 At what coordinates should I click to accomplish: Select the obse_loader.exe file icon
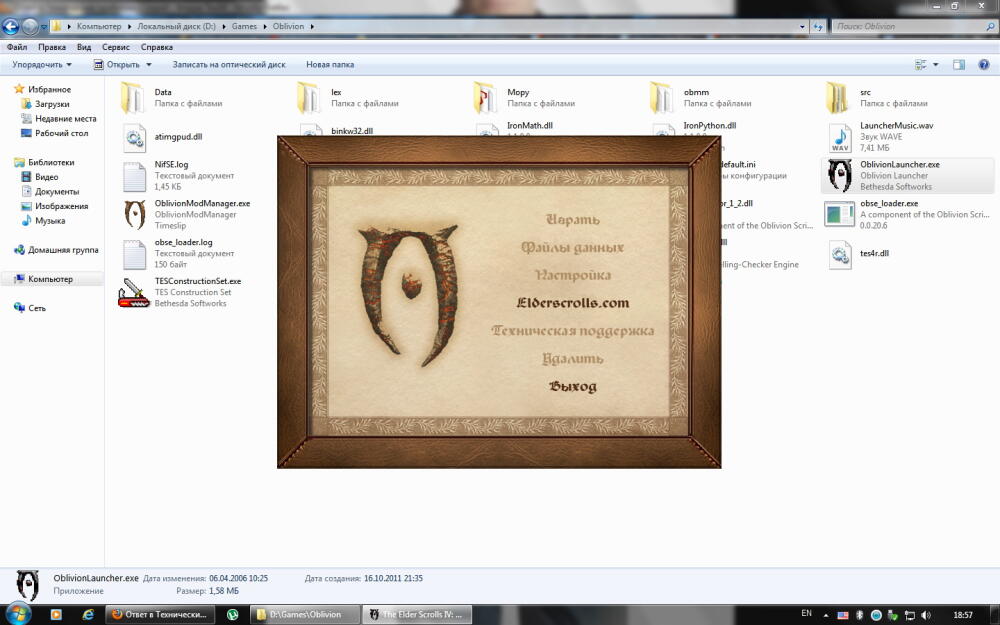pos(839,214)
